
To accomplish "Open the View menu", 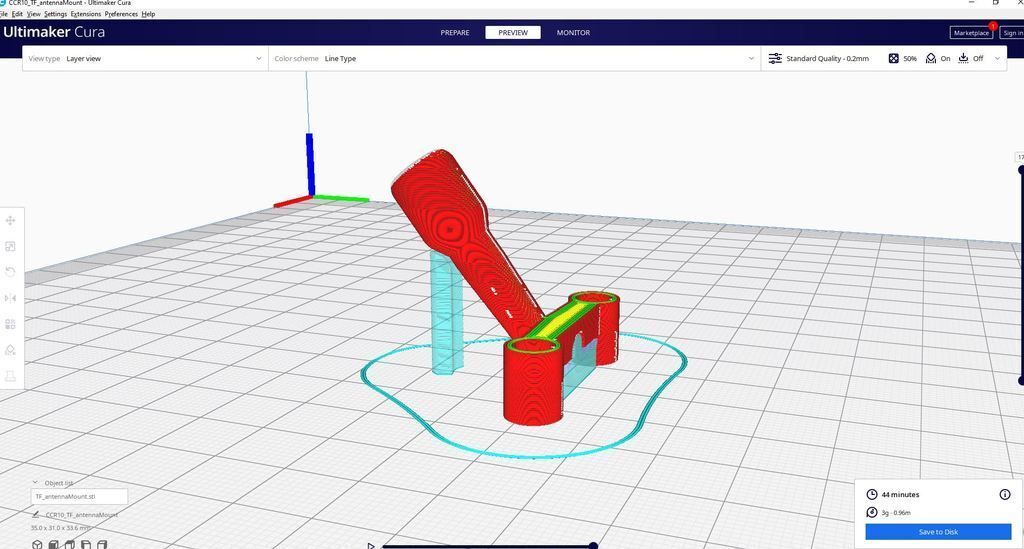I will point(34,14).
